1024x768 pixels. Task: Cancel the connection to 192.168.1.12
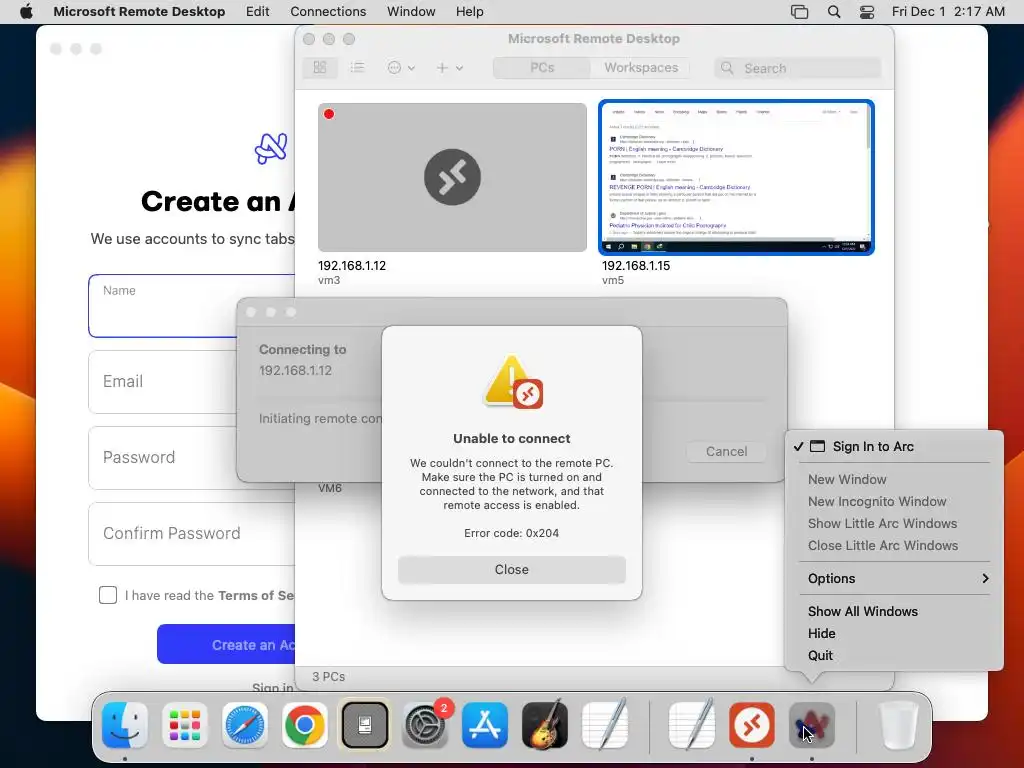pyautogui.click(x=726, y=451)
